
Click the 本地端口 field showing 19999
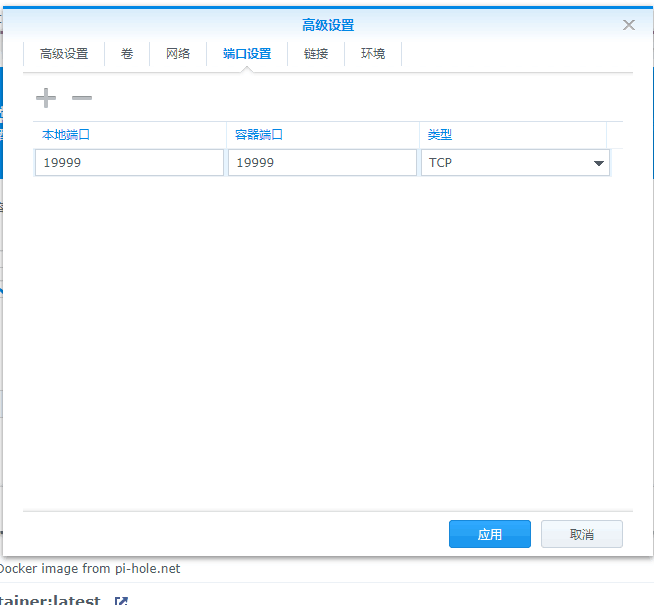point(129,162)
